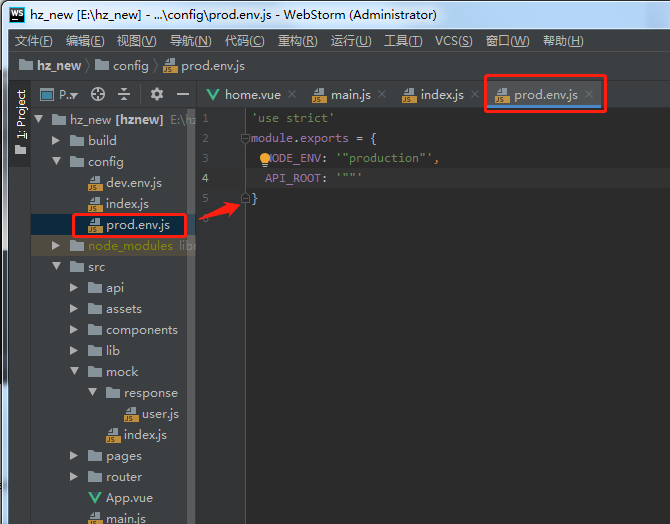Open the 视图(V) menu
The image size is (670, 524).
tap(136, 41)
